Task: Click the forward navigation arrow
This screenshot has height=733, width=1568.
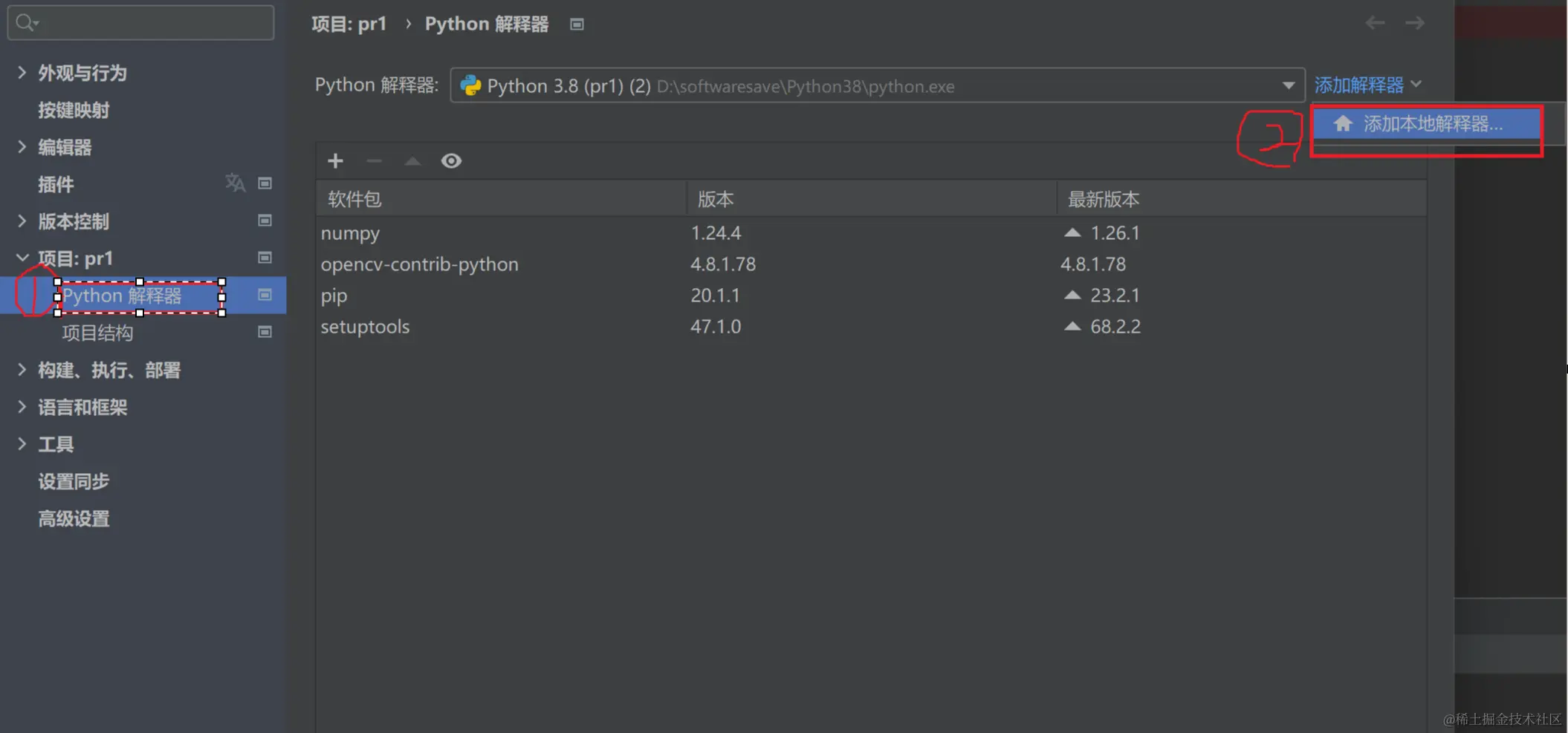Action: click(1414, 23)
